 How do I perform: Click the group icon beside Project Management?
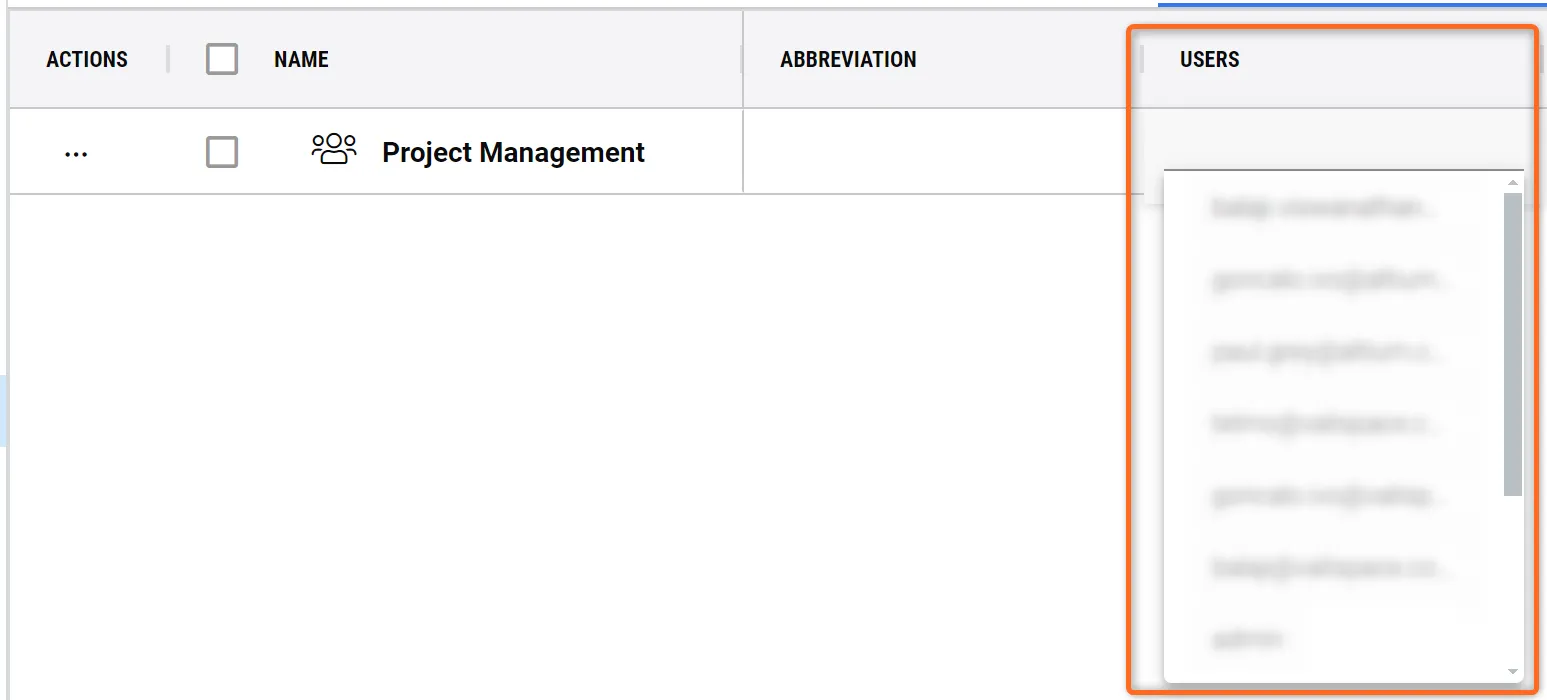[x=334, y=150]
